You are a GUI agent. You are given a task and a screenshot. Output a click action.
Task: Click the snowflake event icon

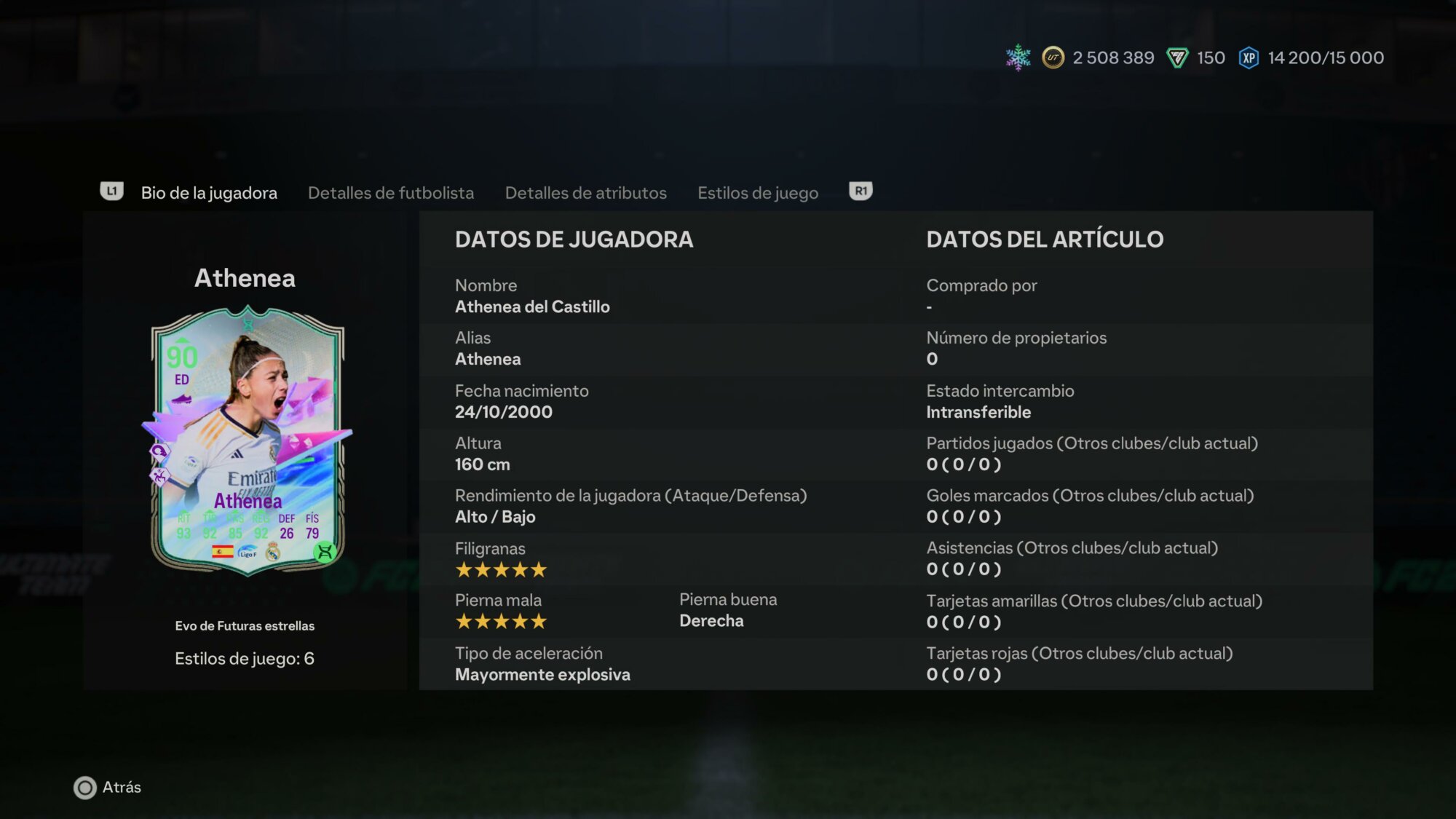[1018, 58]
